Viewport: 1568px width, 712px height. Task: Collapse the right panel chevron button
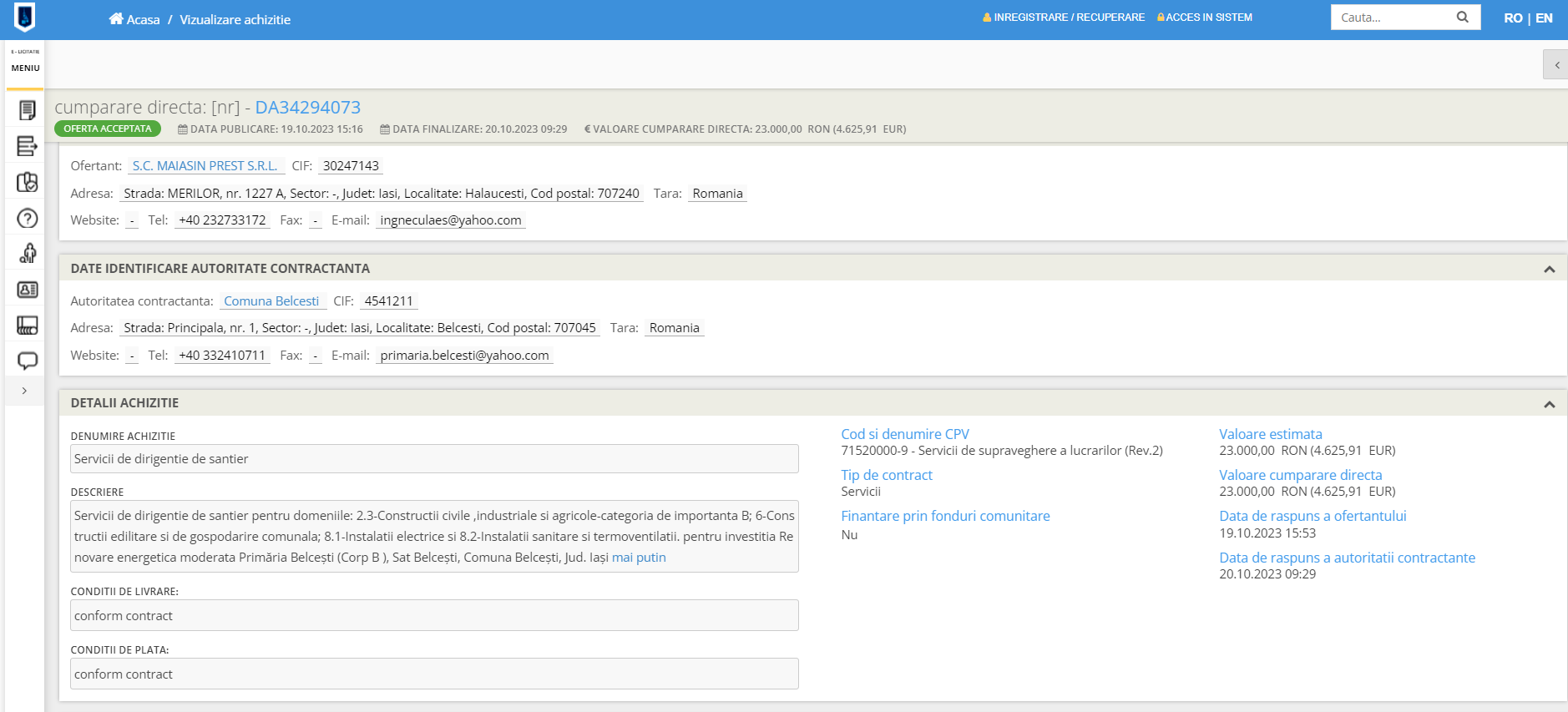[1555, 65]
